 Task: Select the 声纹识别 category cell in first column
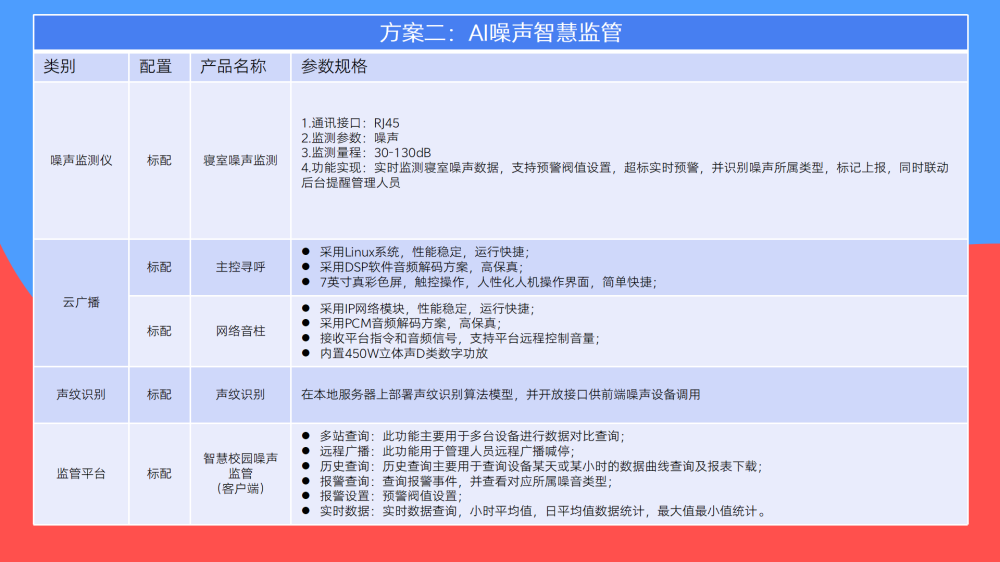coord(81,395)
